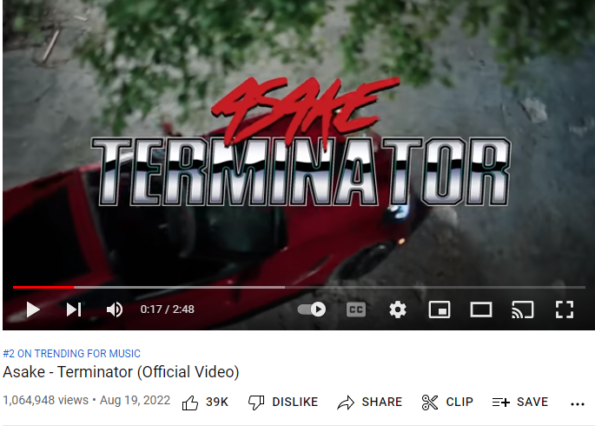
Task: Open the #2 on Trending for Music link
Action: [72, 354]
